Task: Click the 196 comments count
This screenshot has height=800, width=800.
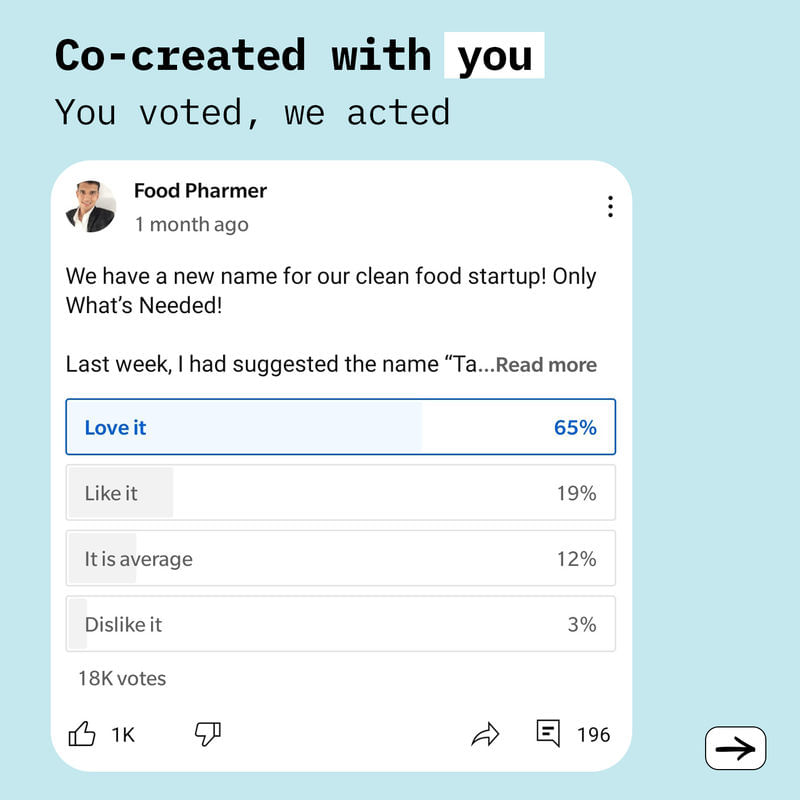Action: 593,735
